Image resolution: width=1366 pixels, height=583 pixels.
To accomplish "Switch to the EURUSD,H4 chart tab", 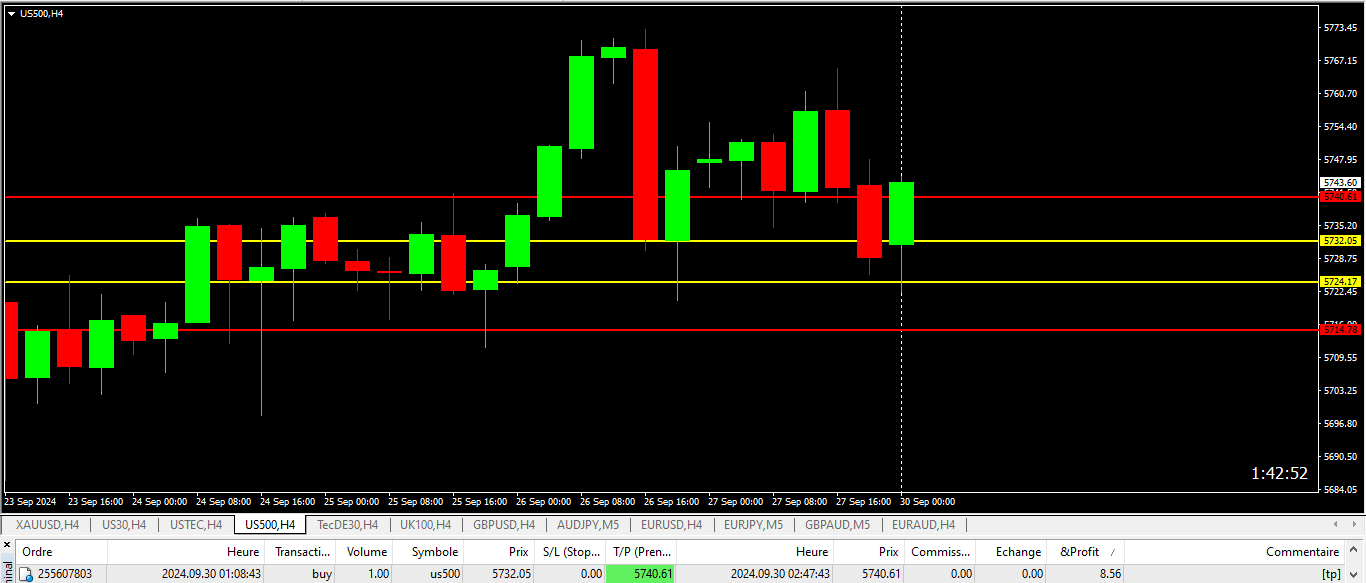I will [x=672, y=525].
